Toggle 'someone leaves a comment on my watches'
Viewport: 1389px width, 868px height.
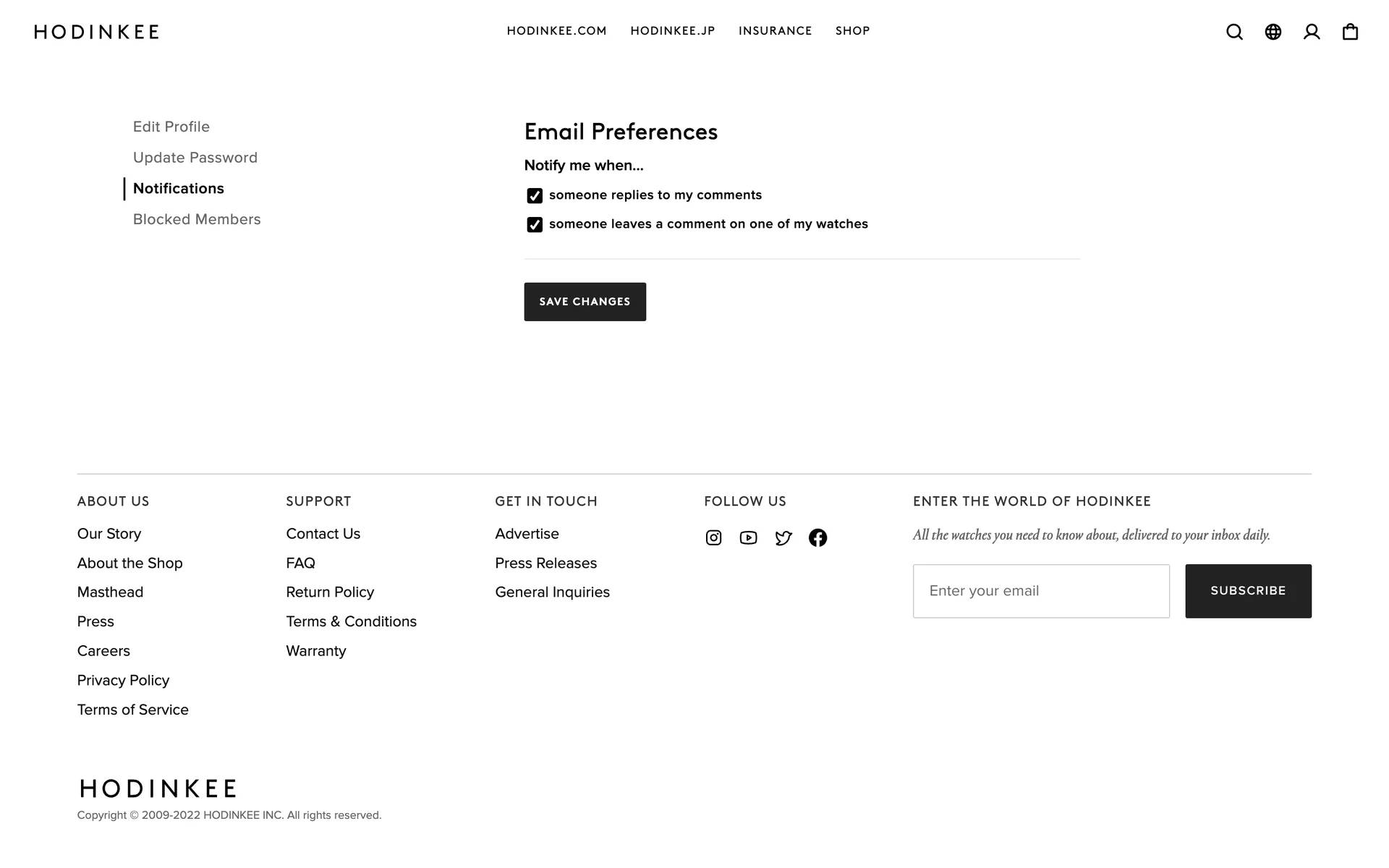(535, 225)
